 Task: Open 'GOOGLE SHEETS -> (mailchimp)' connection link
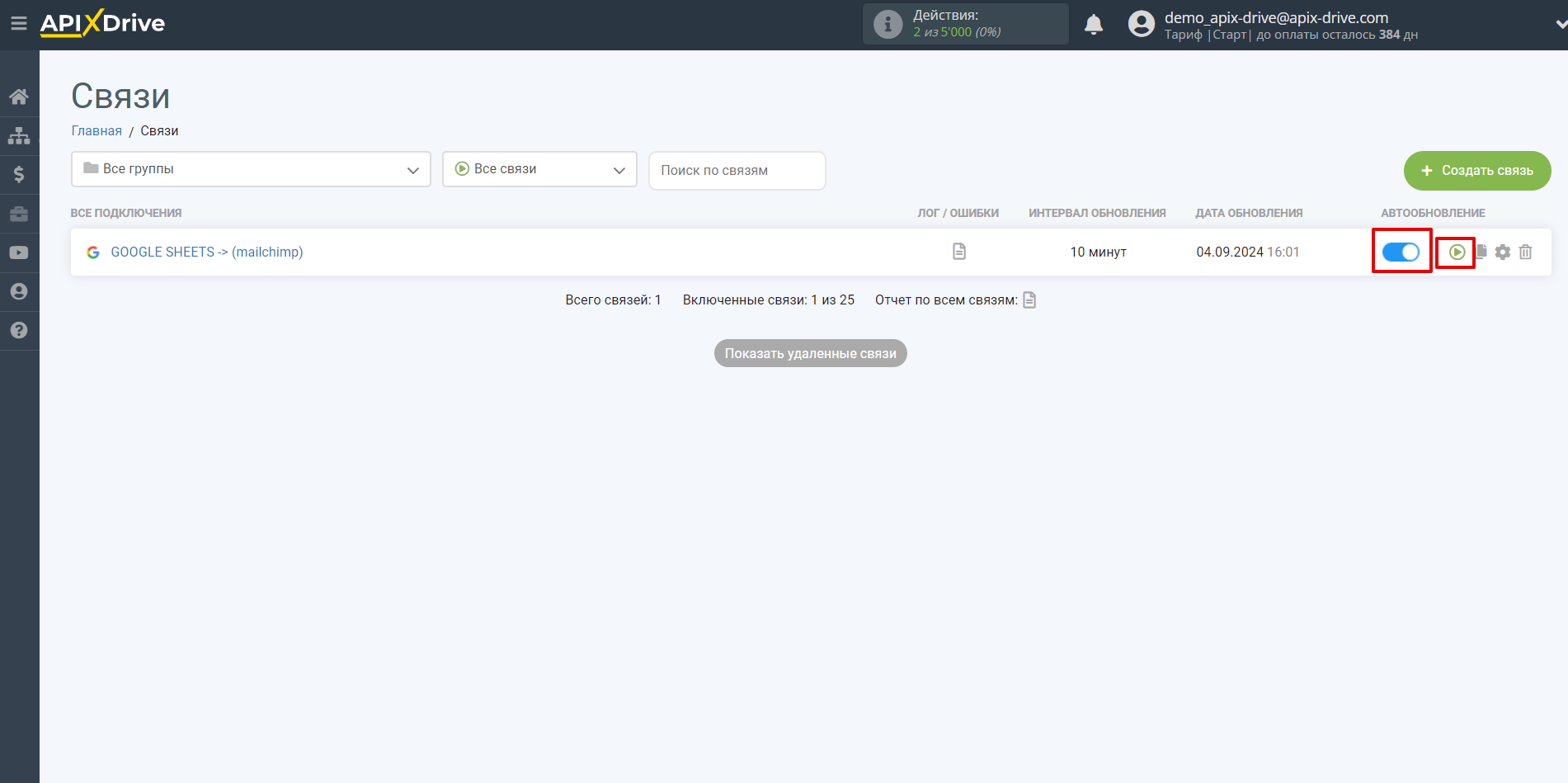point(207,252)
